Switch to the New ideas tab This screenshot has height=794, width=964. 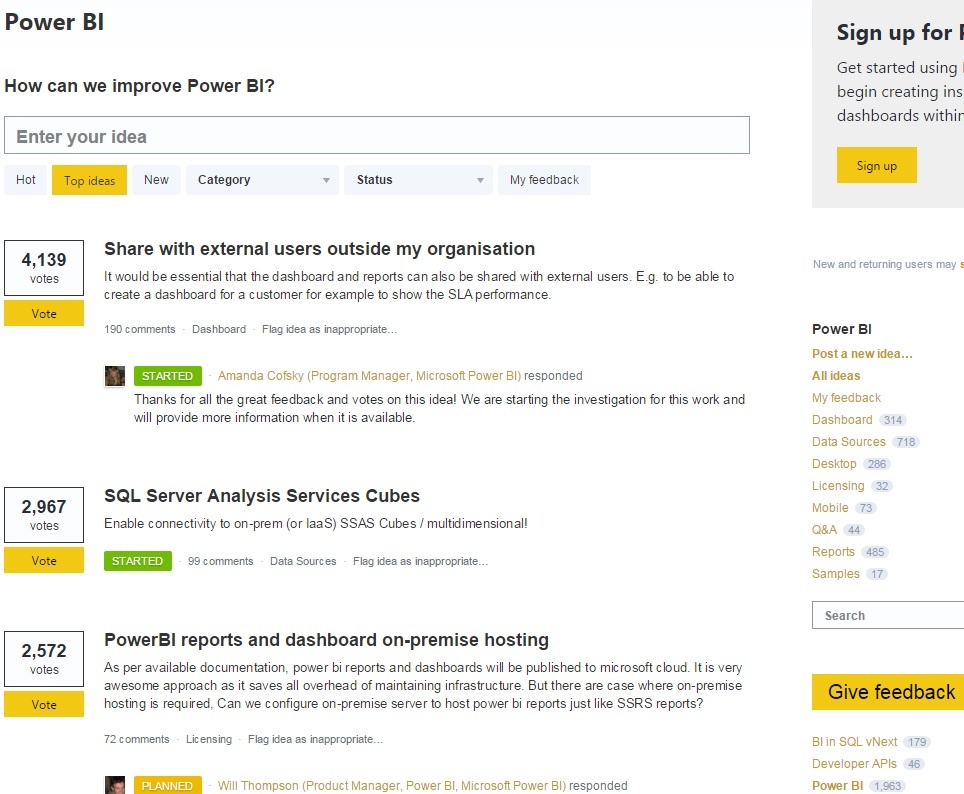coord(156,180)
